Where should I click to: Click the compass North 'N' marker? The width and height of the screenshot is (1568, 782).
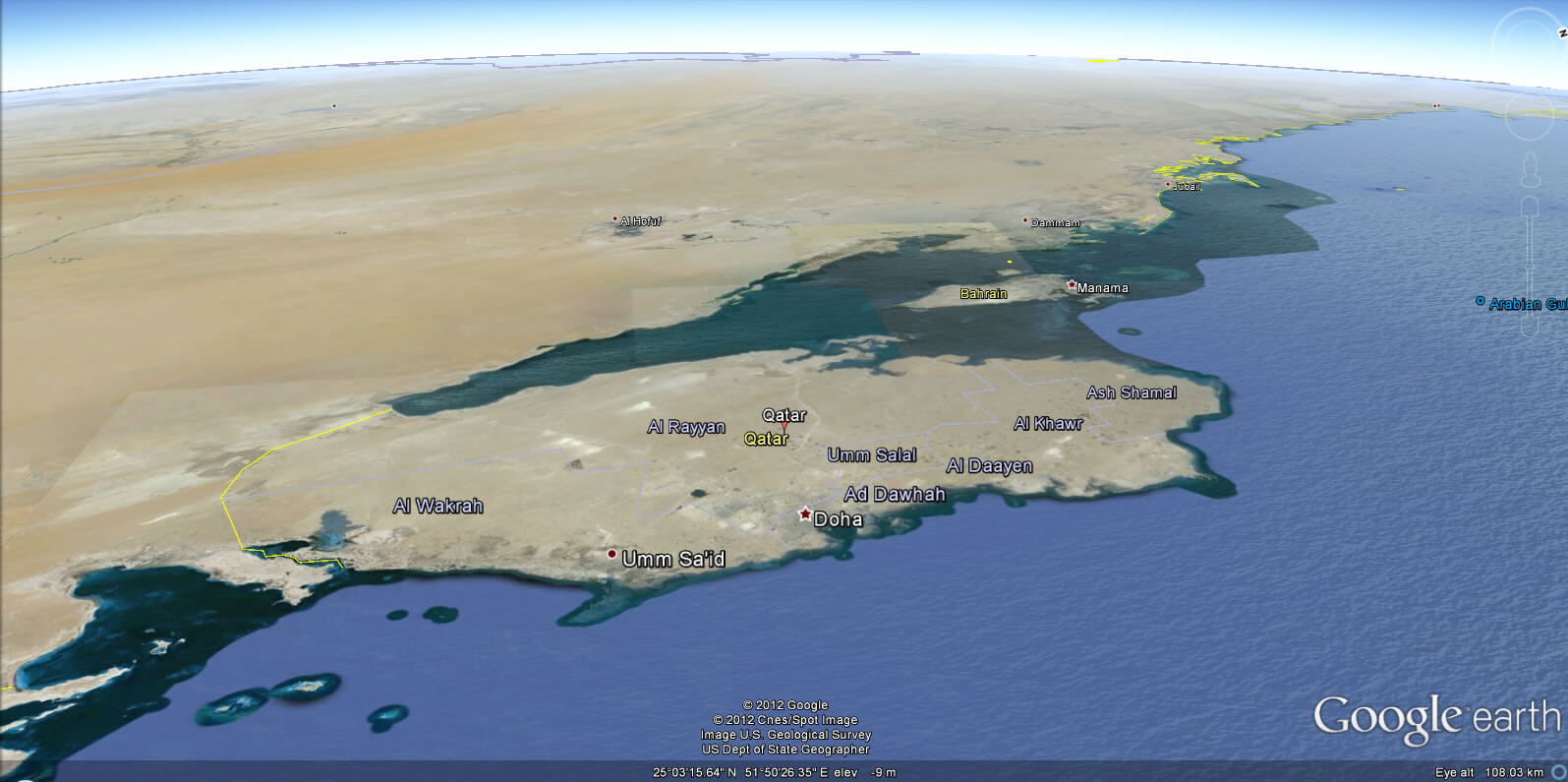[1561, 32]
